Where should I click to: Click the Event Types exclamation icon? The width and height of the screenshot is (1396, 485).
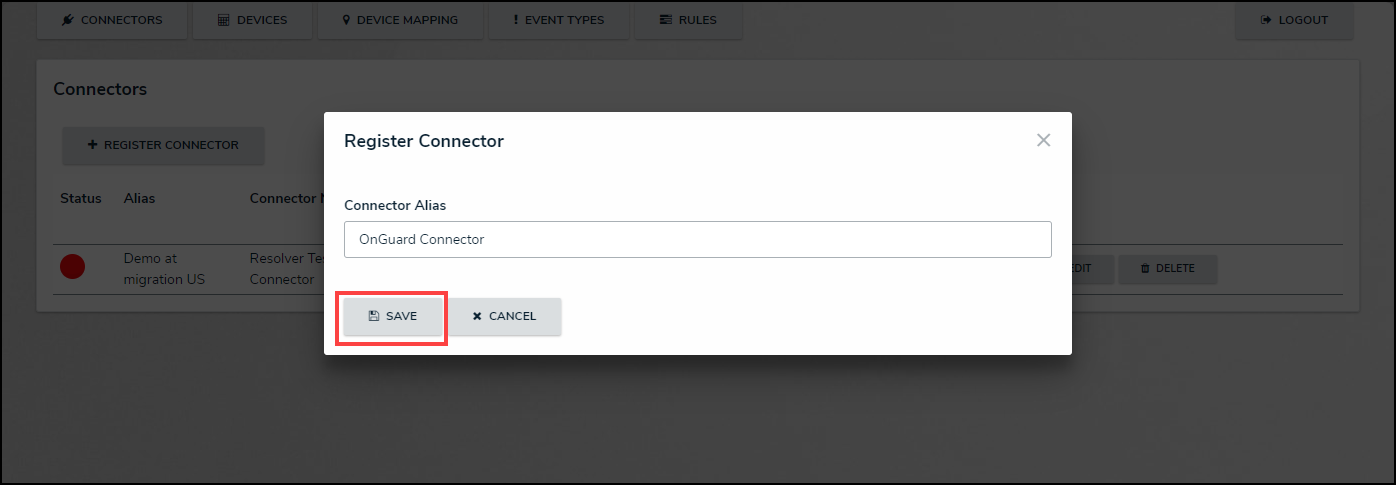(x=516, y=20)
